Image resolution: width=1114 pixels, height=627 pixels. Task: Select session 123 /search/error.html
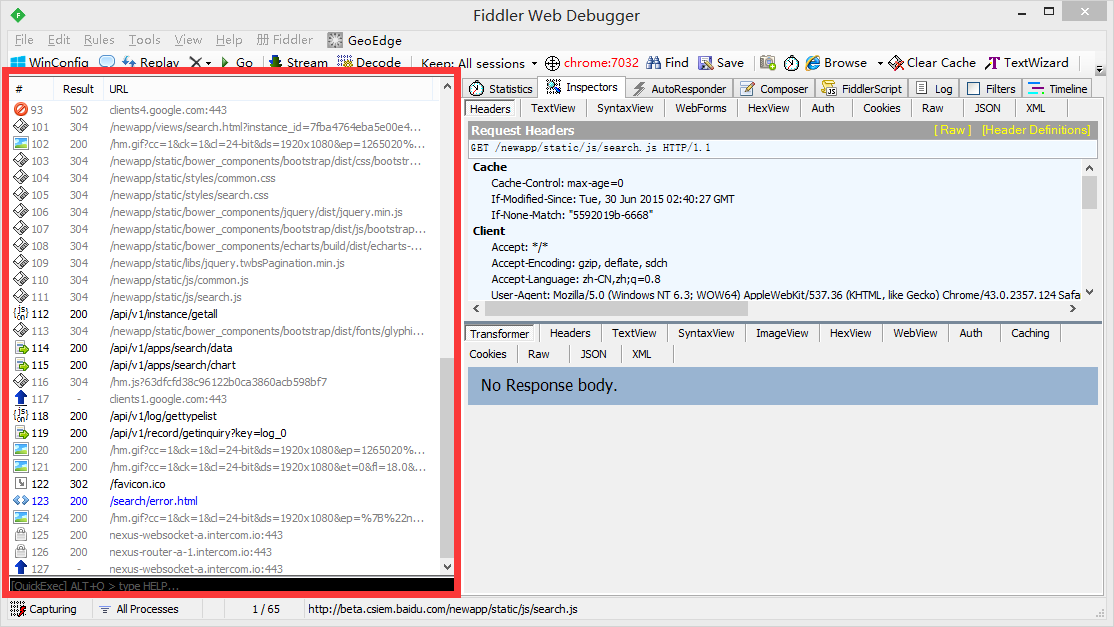tap(225, 501)
